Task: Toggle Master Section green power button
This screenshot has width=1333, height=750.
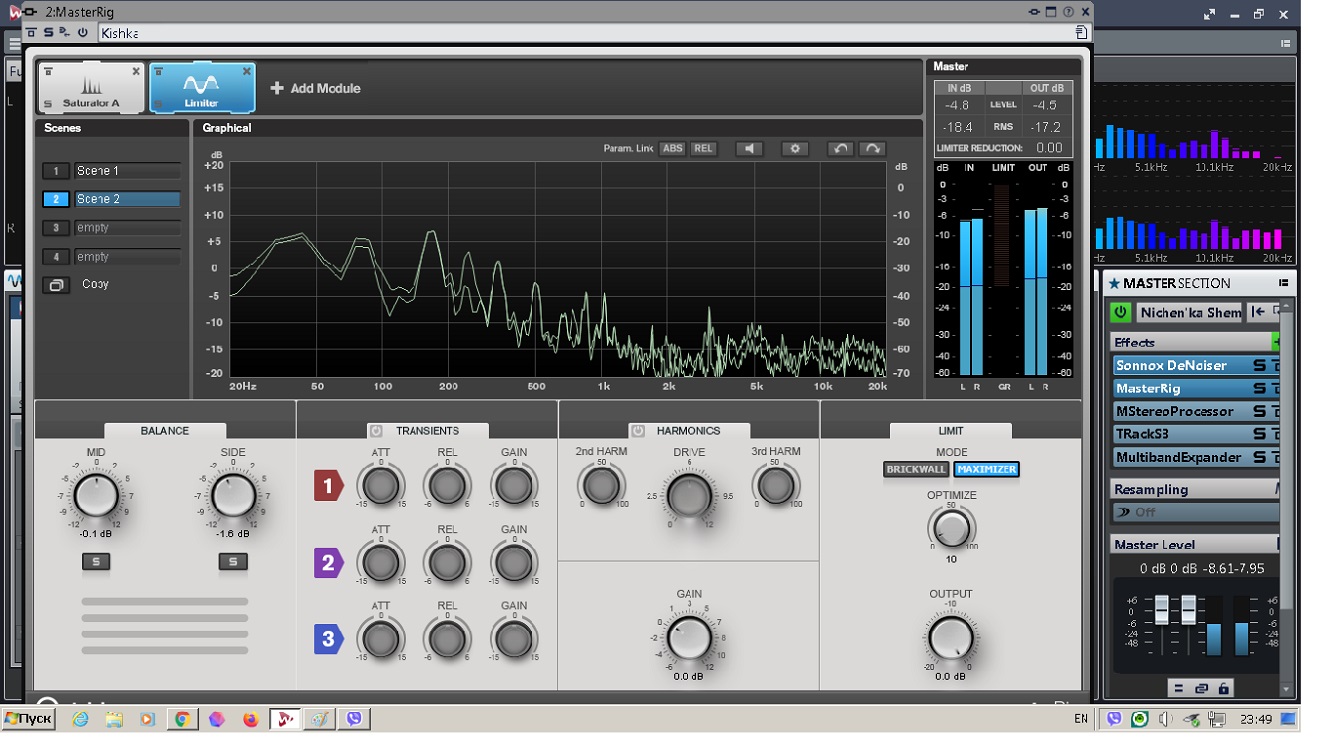Action: coord(1120,312)
